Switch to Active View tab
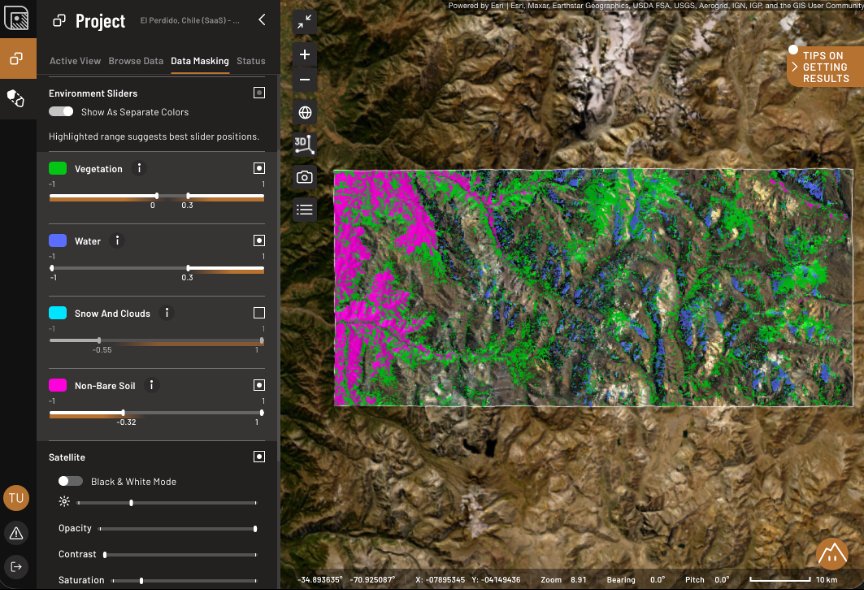 (75, 61)
